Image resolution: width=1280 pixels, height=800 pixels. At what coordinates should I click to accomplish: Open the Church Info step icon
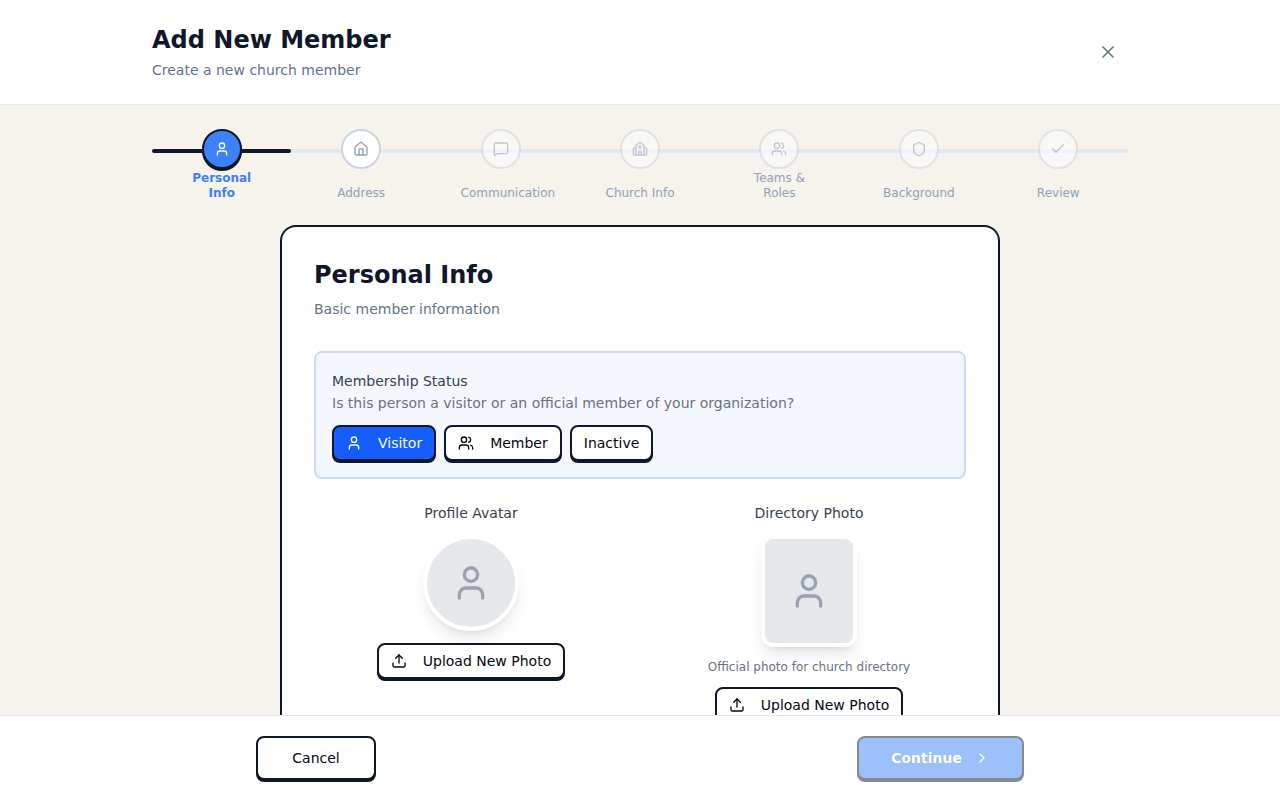[x=639, y=148]
